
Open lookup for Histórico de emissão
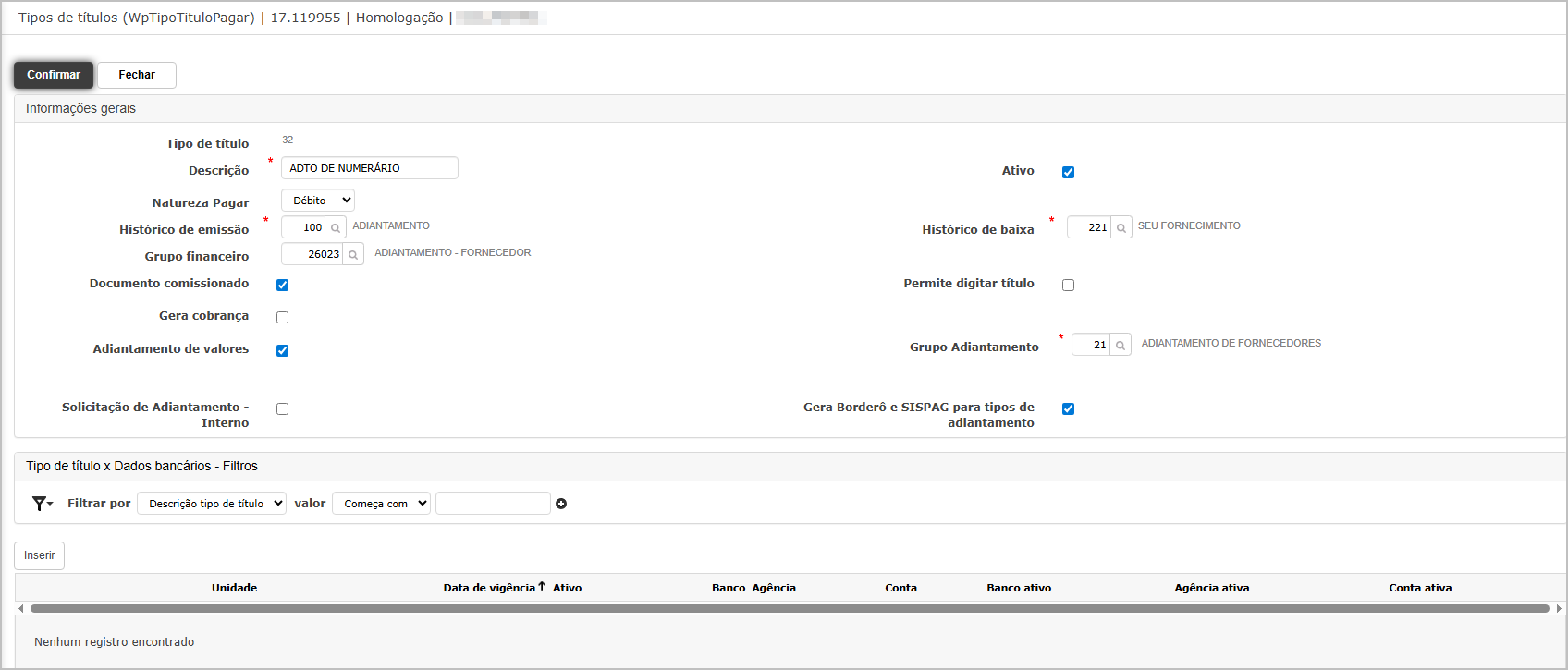(336, 227)
